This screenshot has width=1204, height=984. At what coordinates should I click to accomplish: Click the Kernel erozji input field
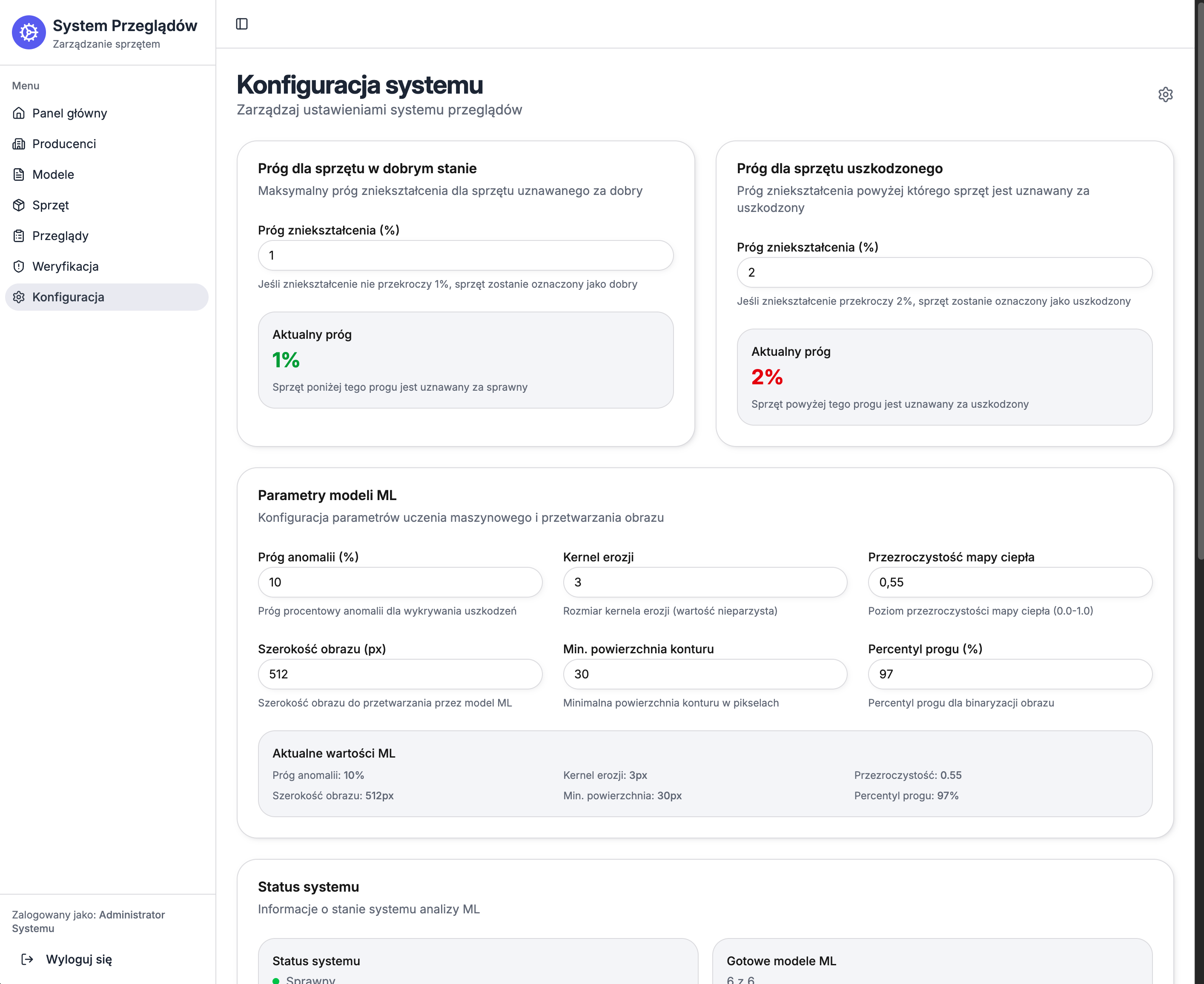point(705,582)
